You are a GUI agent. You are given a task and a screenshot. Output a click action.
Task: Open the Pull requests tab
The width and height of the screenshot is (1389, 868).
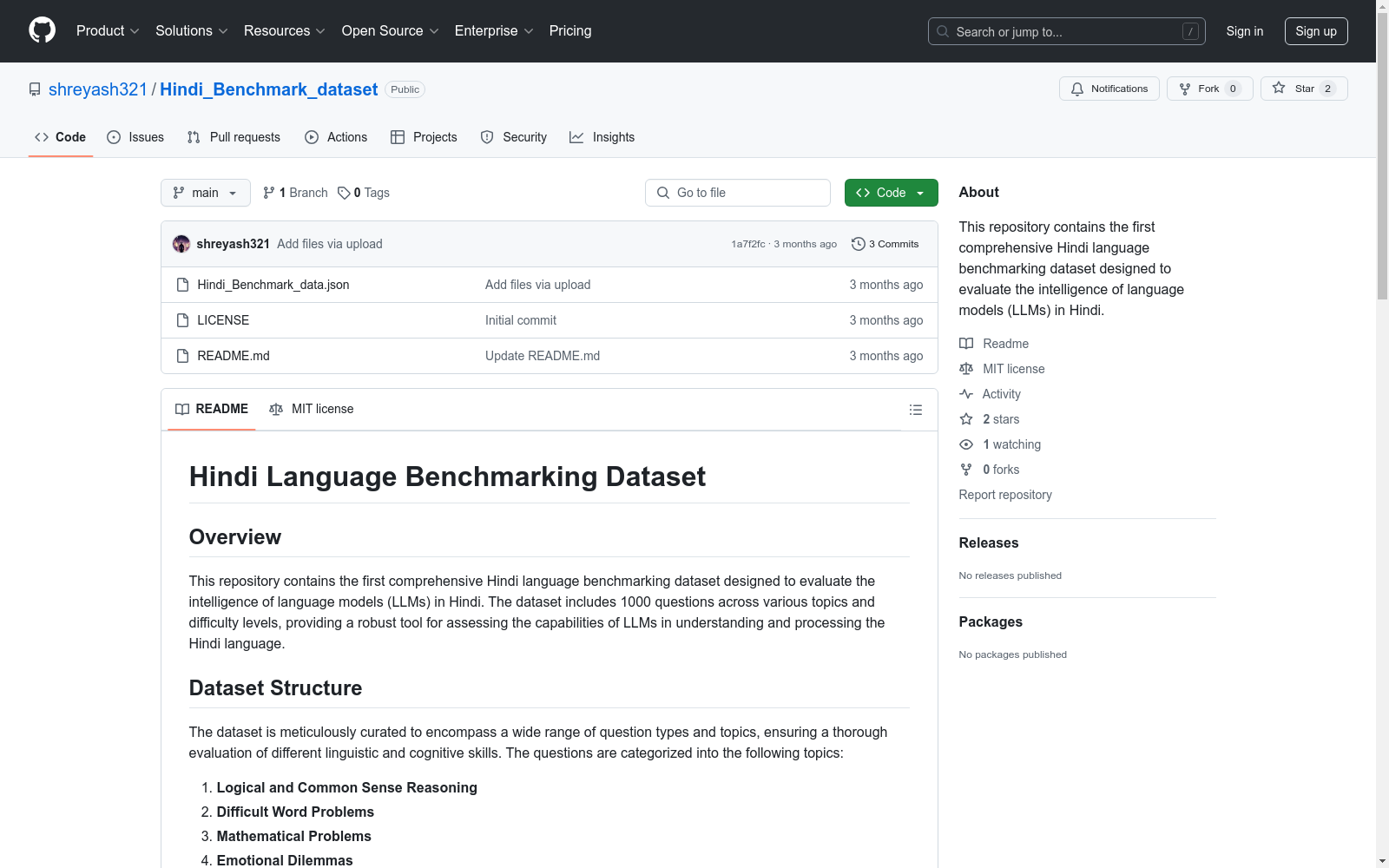pyautogui.click(x=234, y=137)
